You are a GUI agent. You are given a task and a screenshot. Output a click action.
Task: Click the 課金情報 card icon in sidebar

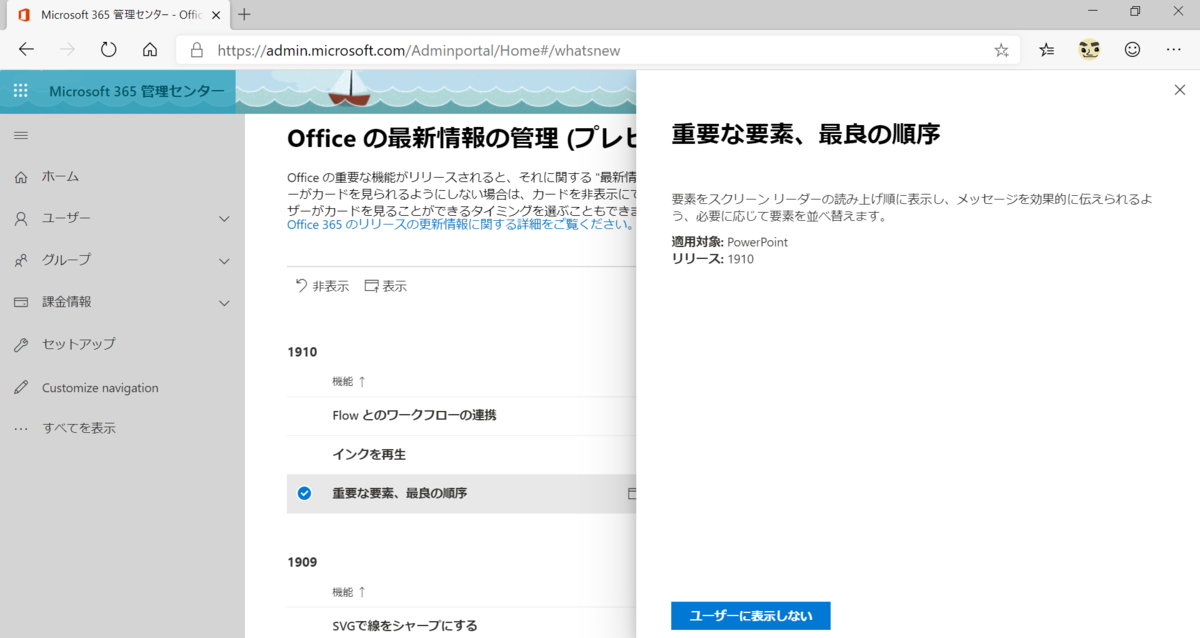[x=21, y=302]
